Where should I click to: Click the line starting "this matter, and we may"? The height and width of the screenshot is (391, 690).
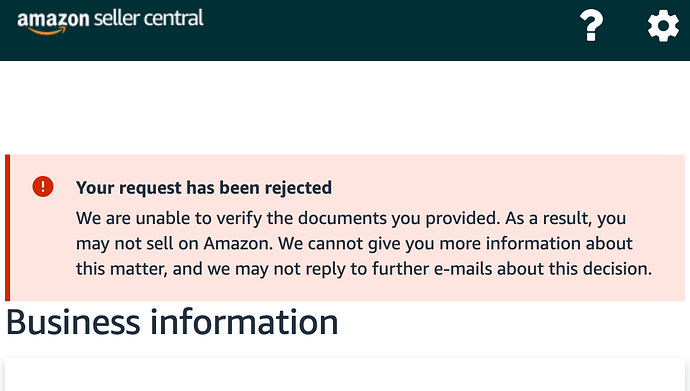click(364, 269)
